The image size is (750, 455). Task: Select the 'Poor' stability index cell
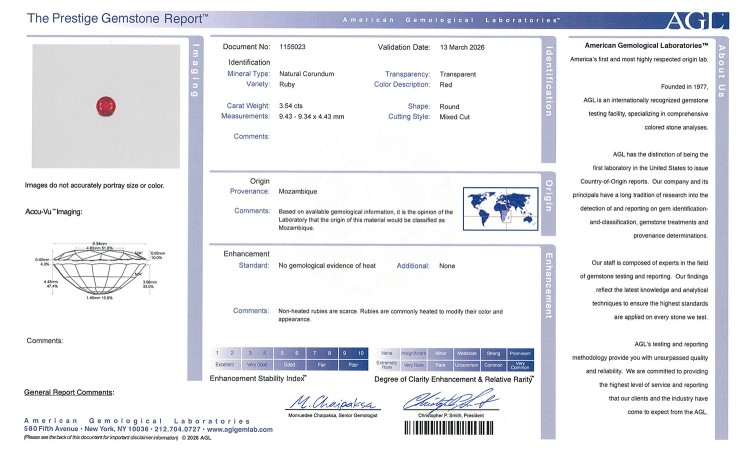353,365
